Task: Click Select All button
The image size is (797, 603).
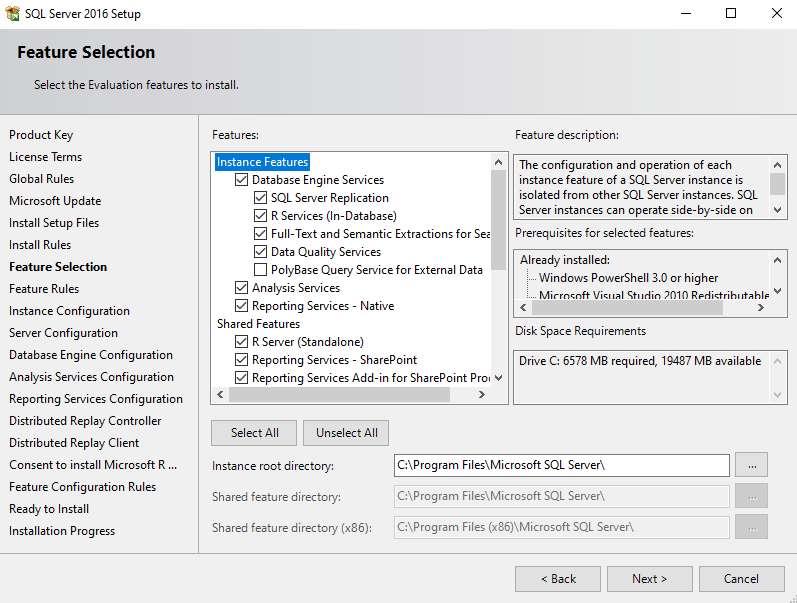Action: (254, 433)
